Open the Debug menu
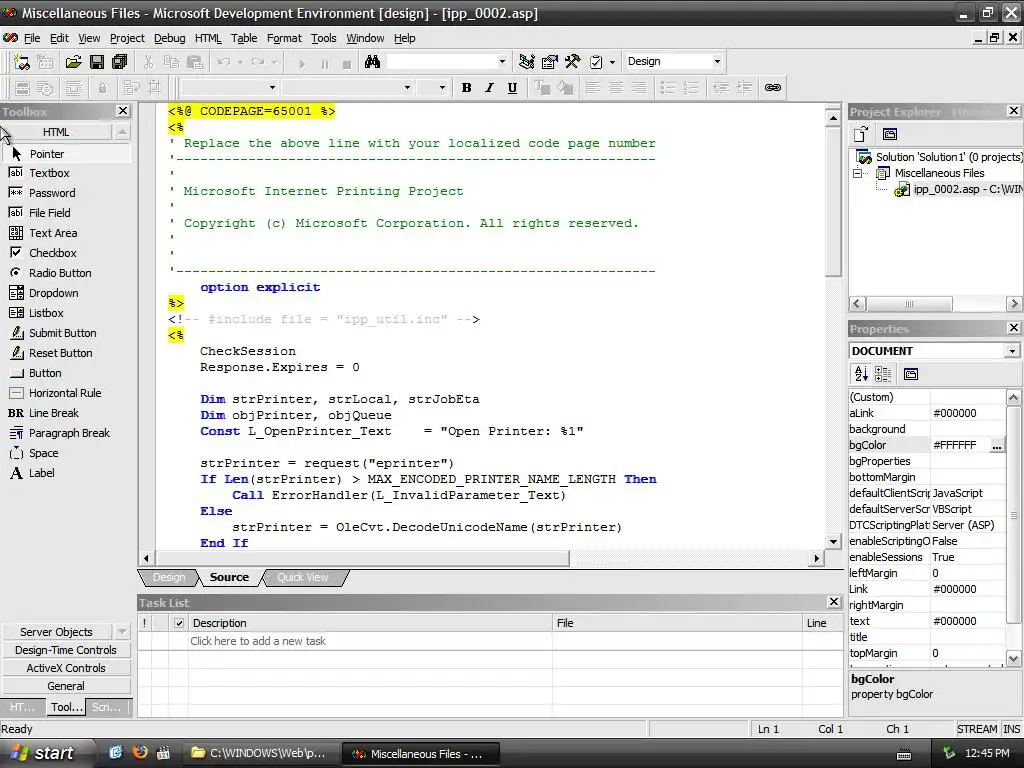1024x768 pixels. [169, 39]
